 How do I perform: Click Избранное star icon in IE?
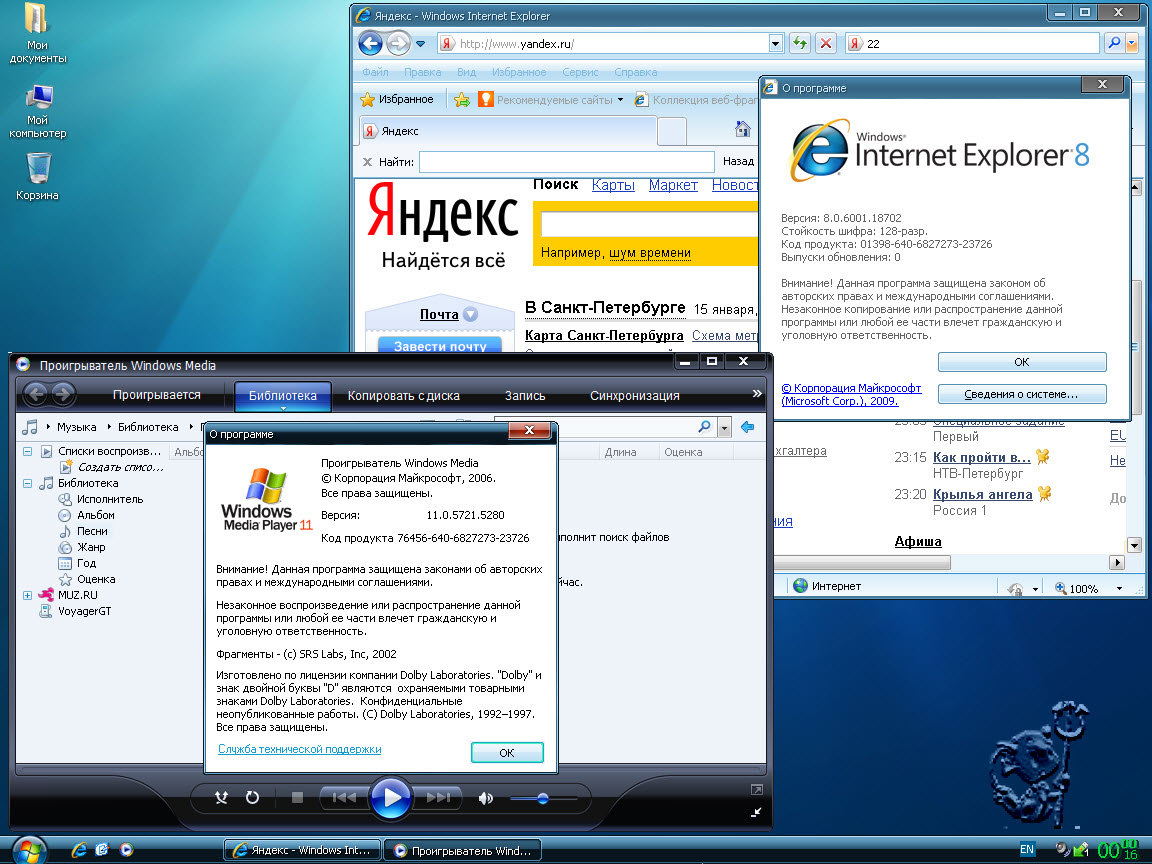coord(367,100)
